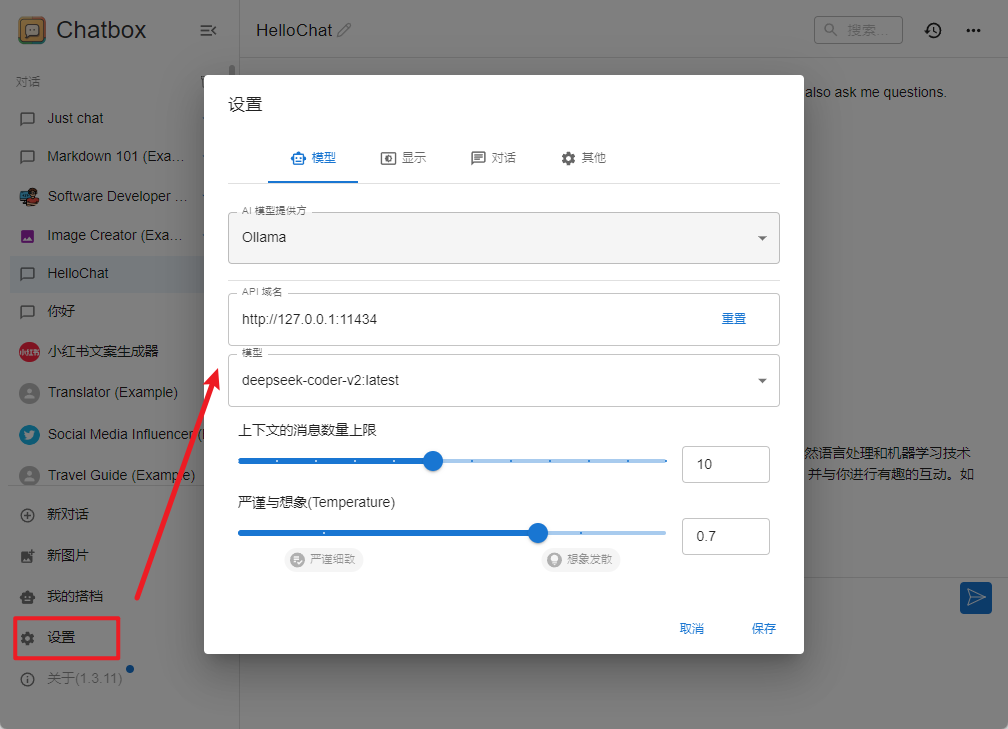Click the Temperature slider handle
Viewport: 1008px width, 729px height.
click(538, 533)
